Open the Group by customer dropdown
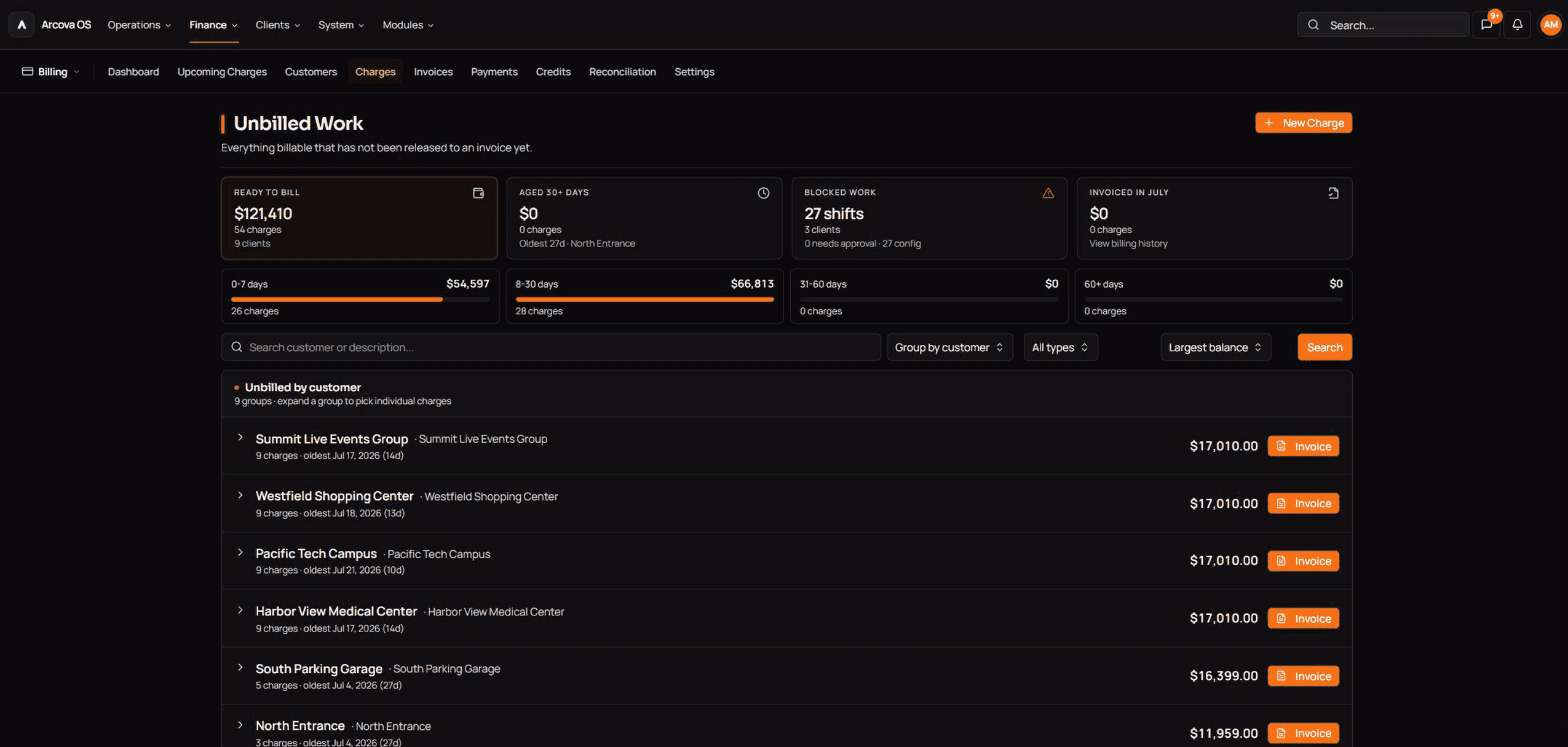Viewport: 1568px width, 747px height. 949,347
